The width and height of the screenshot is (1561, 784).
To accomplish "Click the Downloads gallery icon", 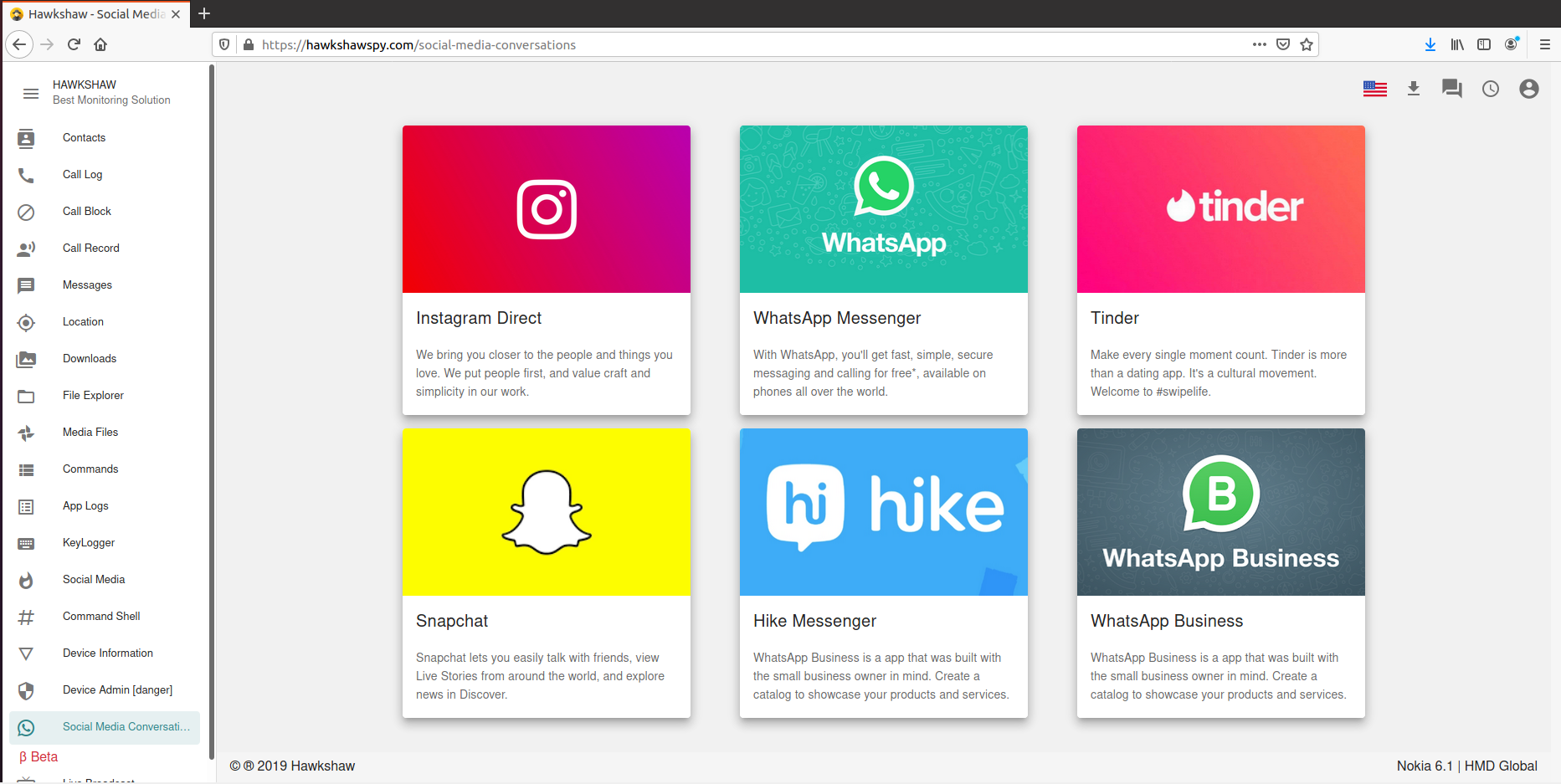I will [26, 359].
